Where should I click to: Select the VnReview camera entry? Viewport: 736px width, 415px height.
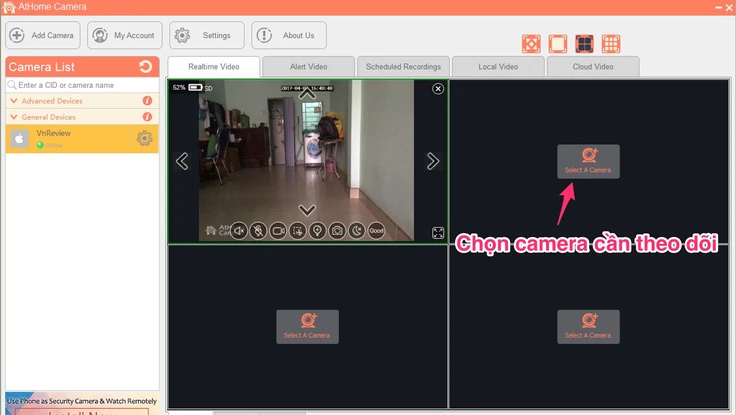click(x=83, y=138)
